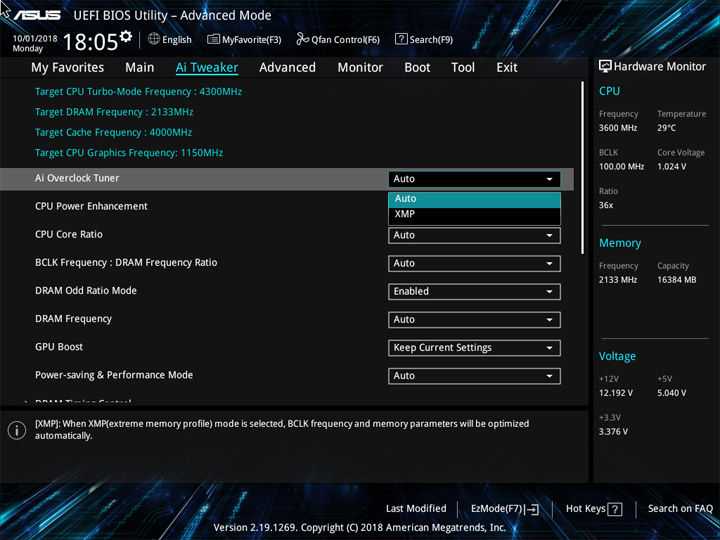The width and height of the screenshot is (720, 540).
Task: Open the Tool tab
Action: 463,68
